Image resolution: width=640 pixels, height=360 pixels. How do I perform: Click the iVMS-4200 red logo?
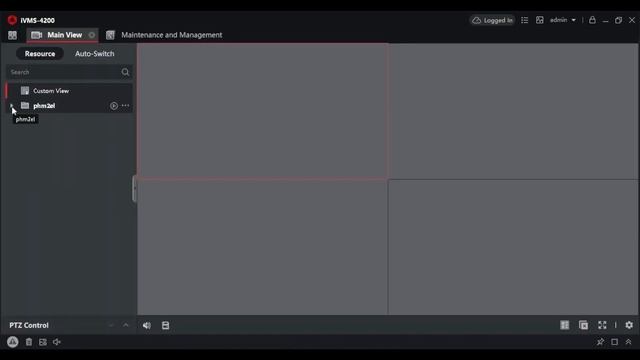(12, 20)
